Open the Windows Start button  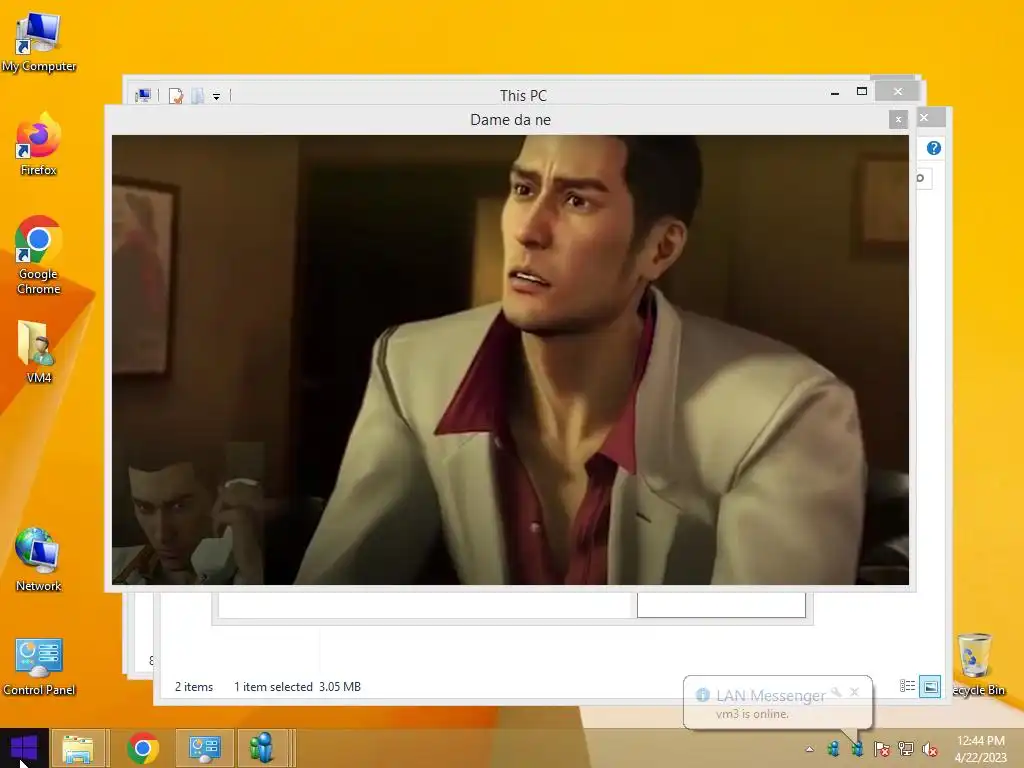point(24,748)
